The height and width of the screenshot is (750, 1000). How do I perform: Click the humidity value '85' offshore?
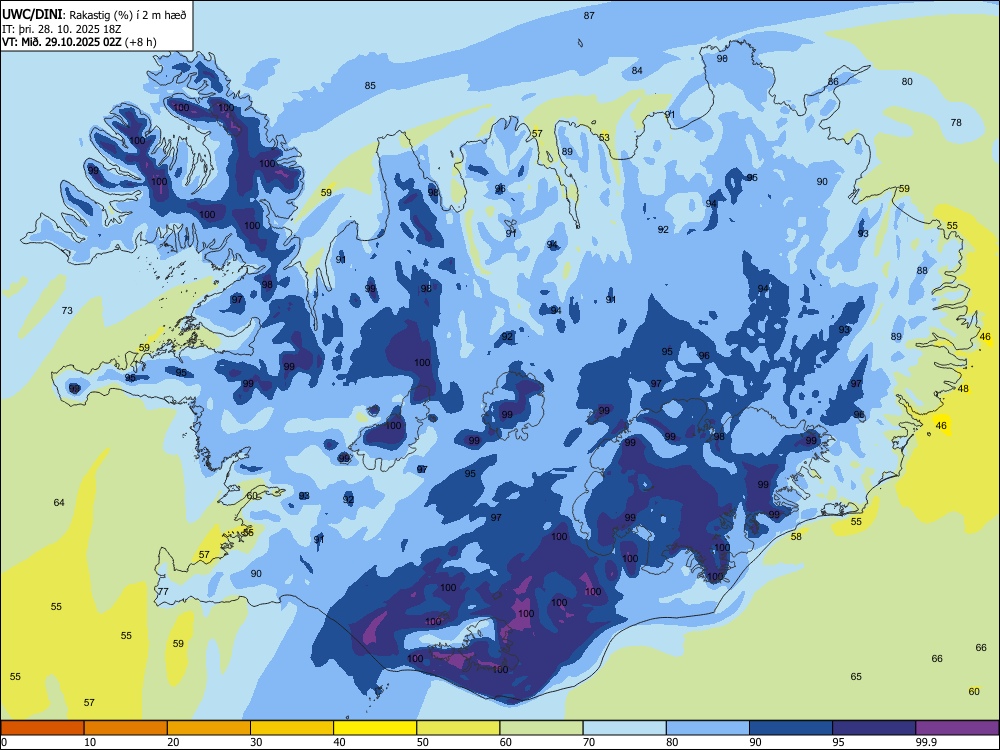(370, 85)
